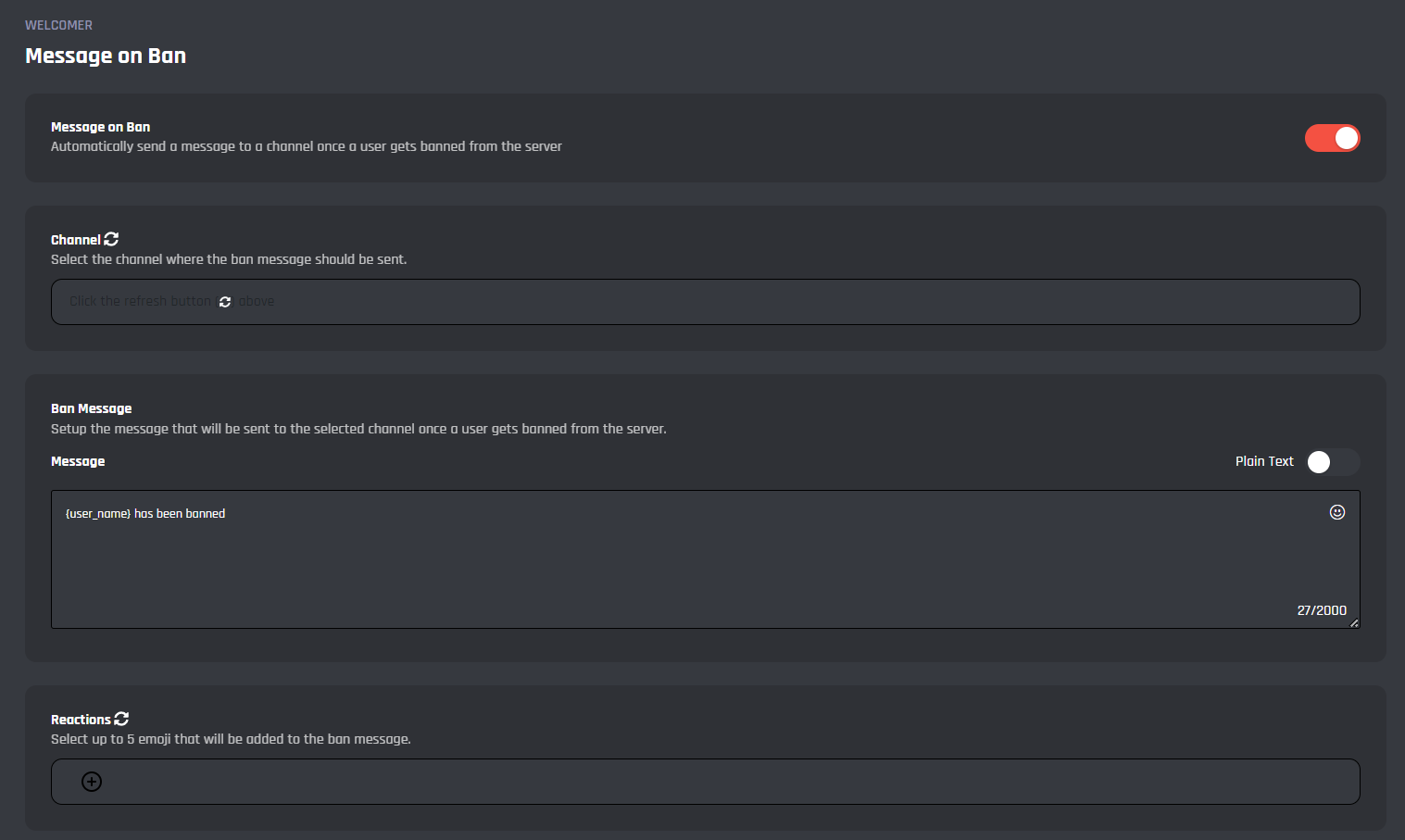Add a reaction with the plus icon
The height and width of the screenshot is (840, 1405).
point(92,782)
